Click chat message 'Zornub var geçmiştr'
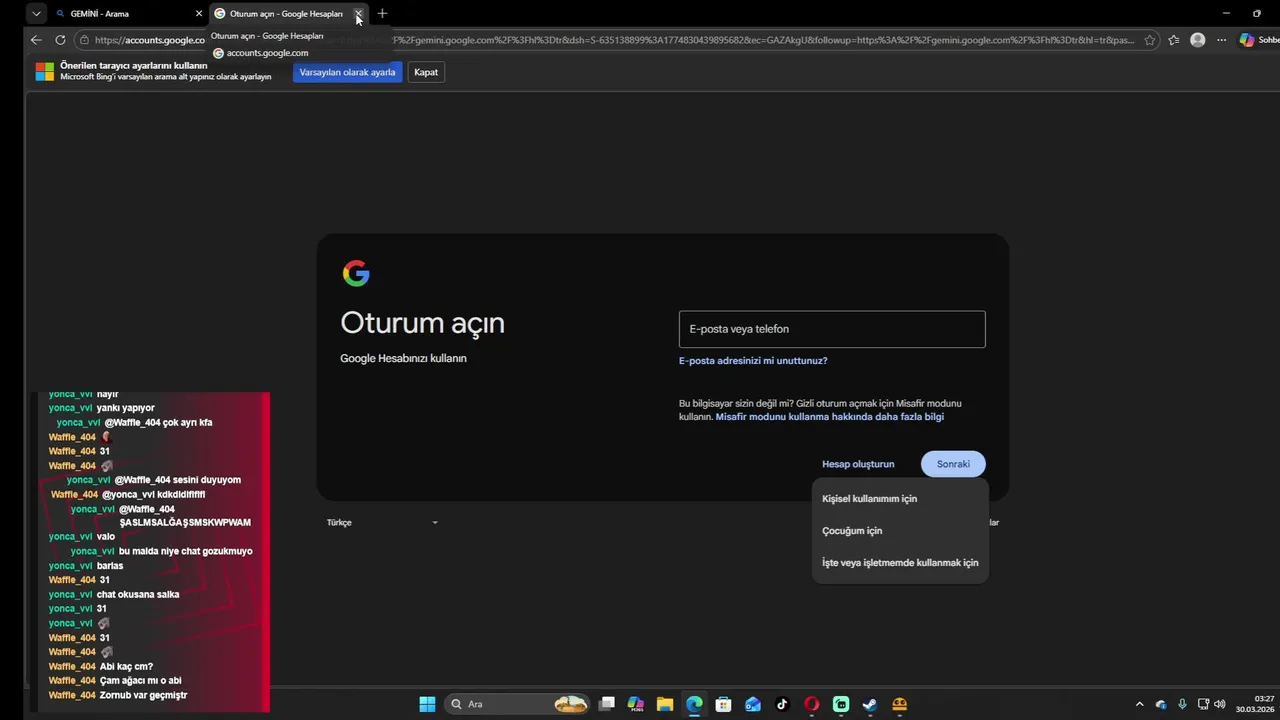The width and height of the screenshot is (1280, 720). coord(143,695)
